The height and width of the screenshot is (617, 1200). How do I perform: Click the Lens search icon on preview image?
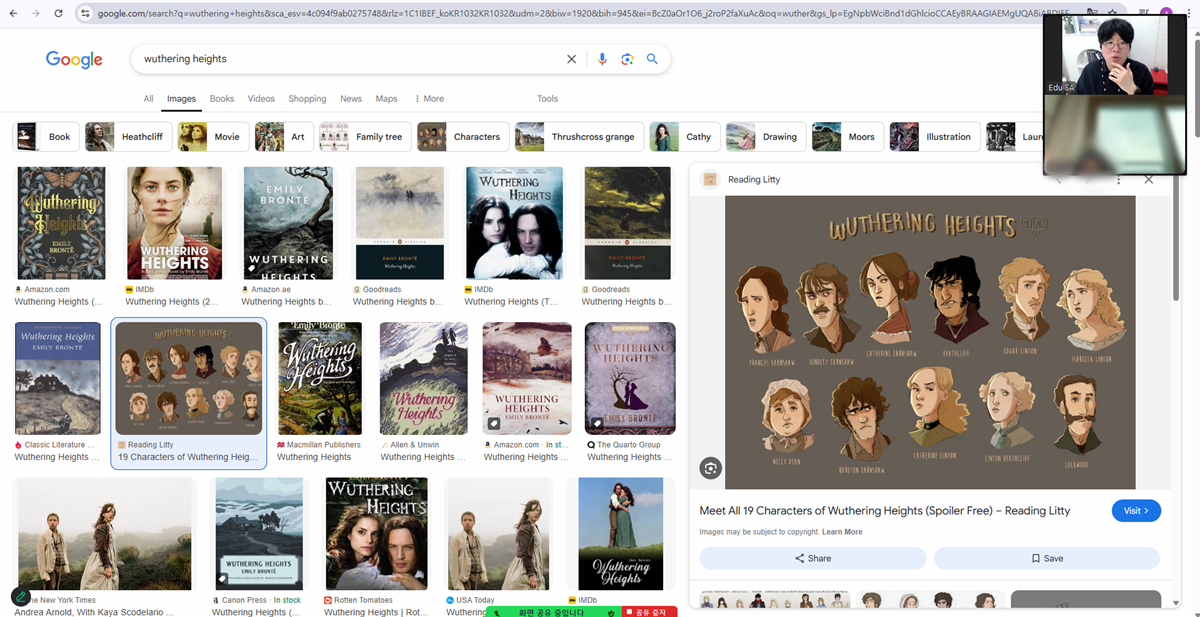[710, 467]
